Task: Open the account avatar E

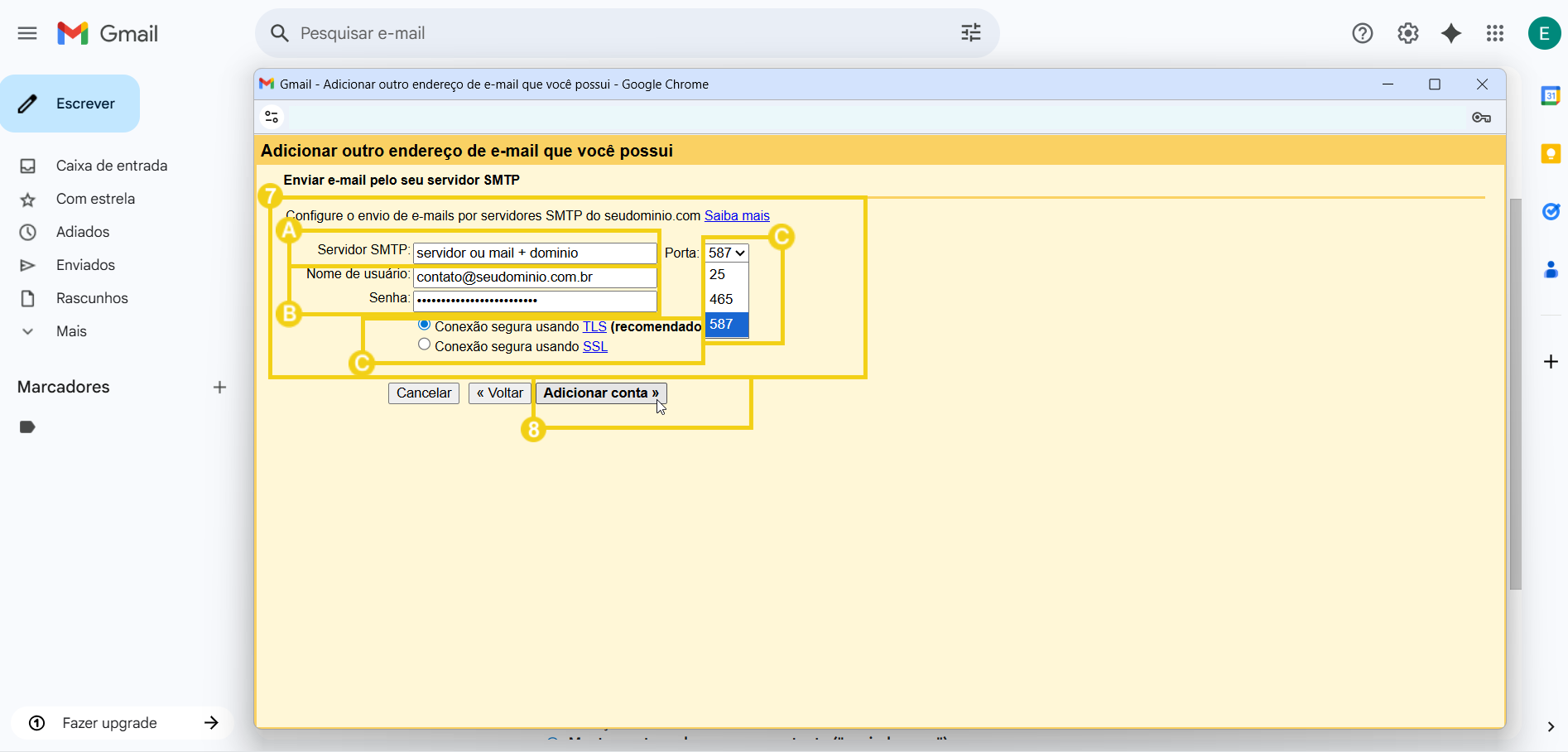Action: click(1544, 33)
